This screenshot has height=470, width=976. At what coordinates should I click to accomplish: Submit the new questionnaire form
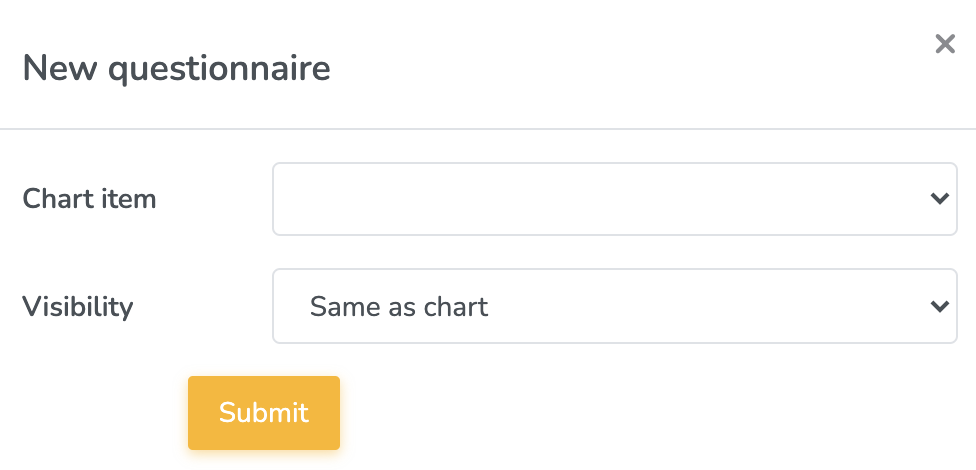264,413
